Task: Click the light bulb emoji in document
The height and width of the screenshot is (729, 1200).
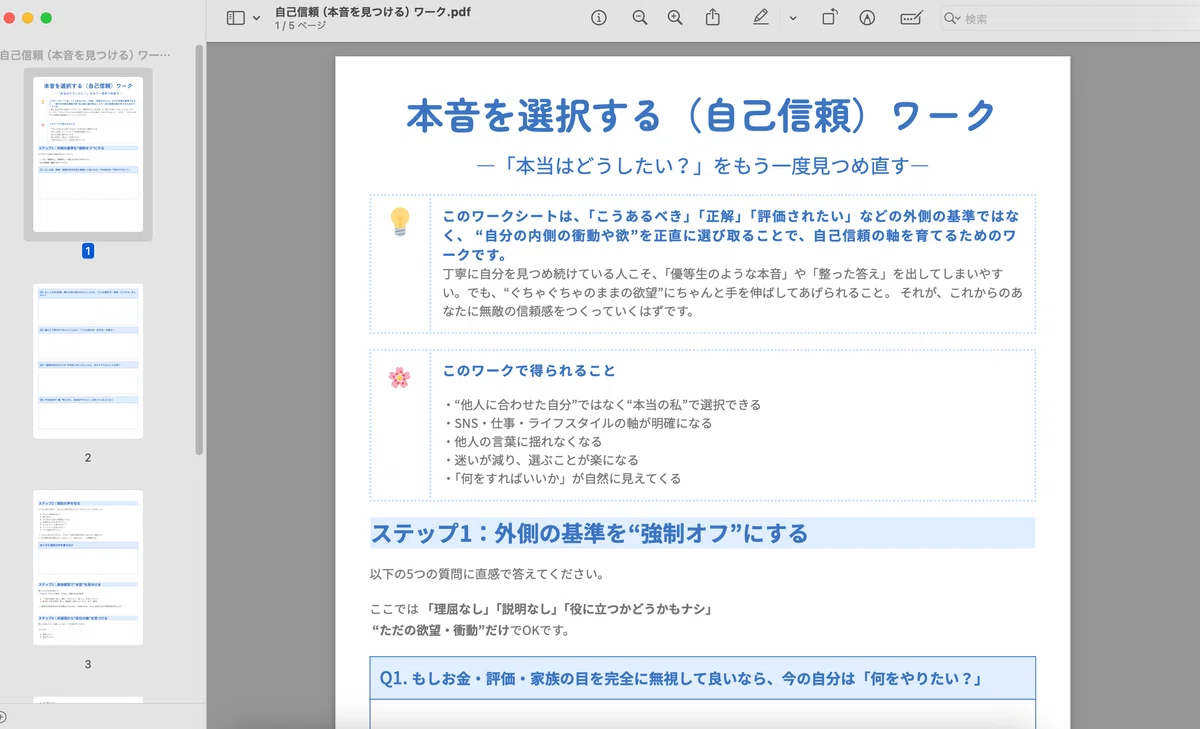Action: 400,221
